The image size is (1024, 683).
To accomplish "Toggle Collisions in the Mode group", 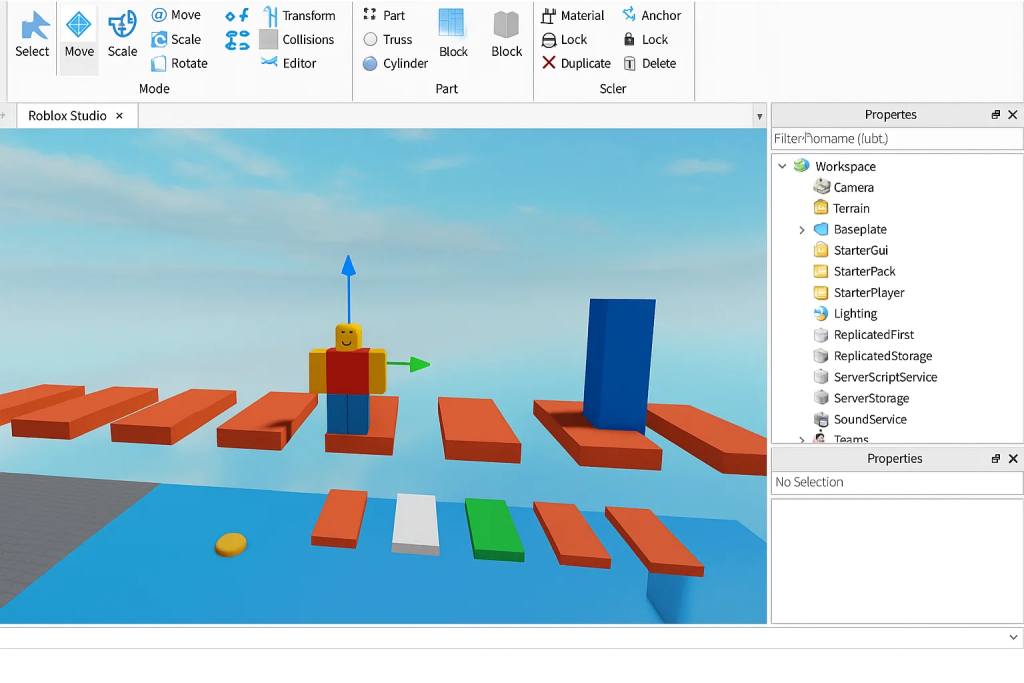I will 297,39.
